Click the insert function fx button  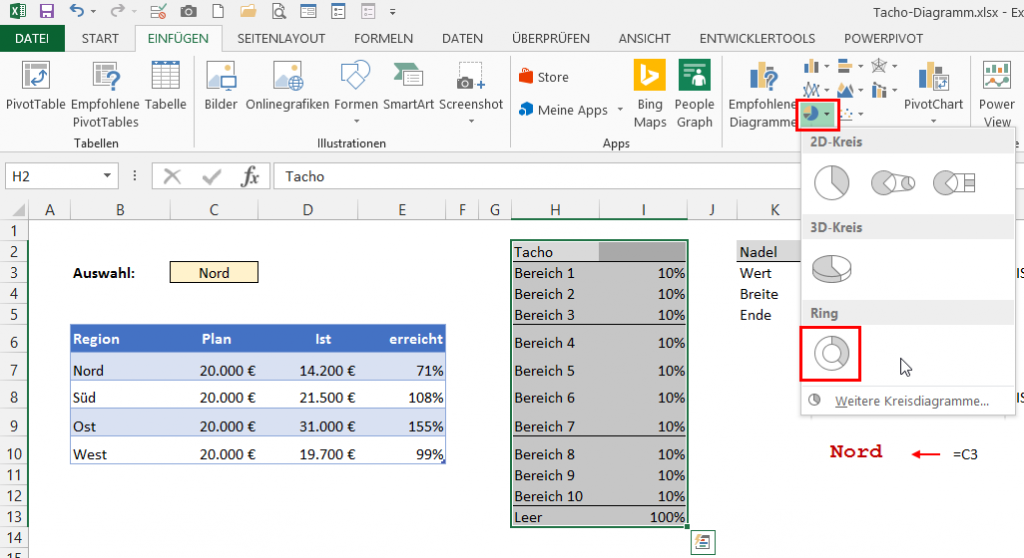250,177
